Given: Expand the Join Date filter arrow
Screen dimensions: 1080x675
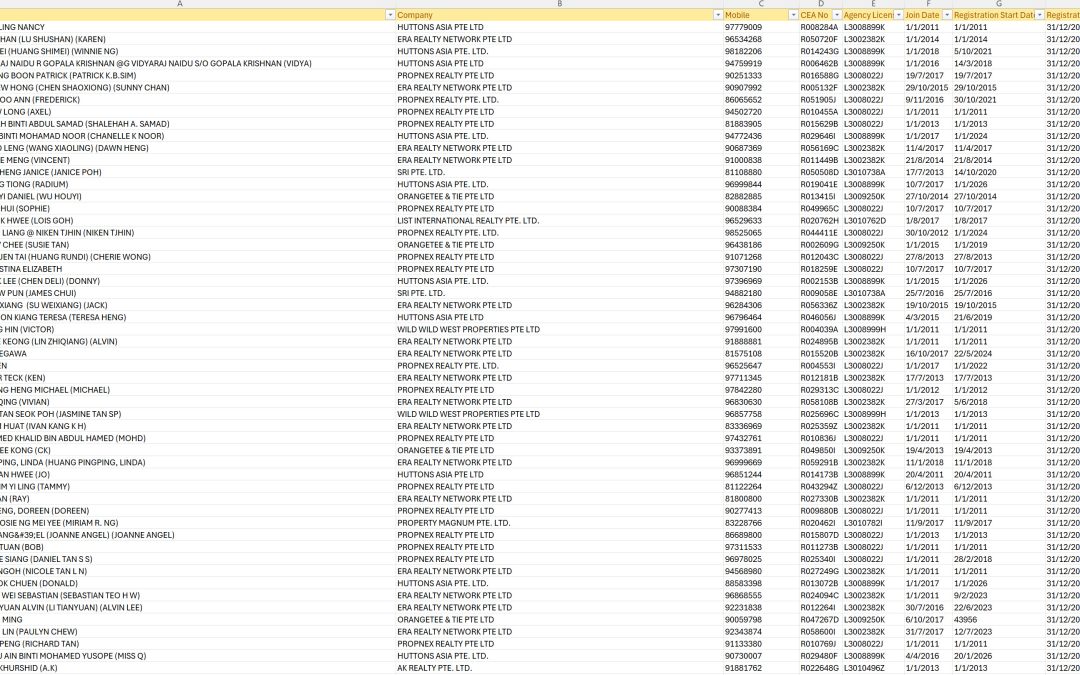Looking at the screenshot, I should point(946,15).
